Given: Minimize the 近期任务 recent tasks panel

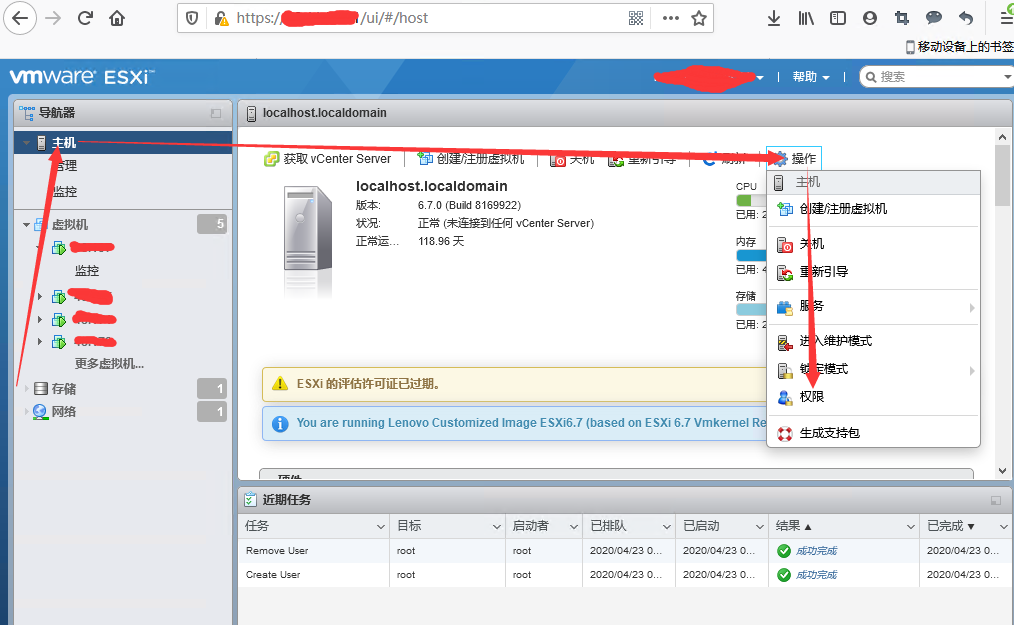Looking at the screenshot, I should 996,500.
